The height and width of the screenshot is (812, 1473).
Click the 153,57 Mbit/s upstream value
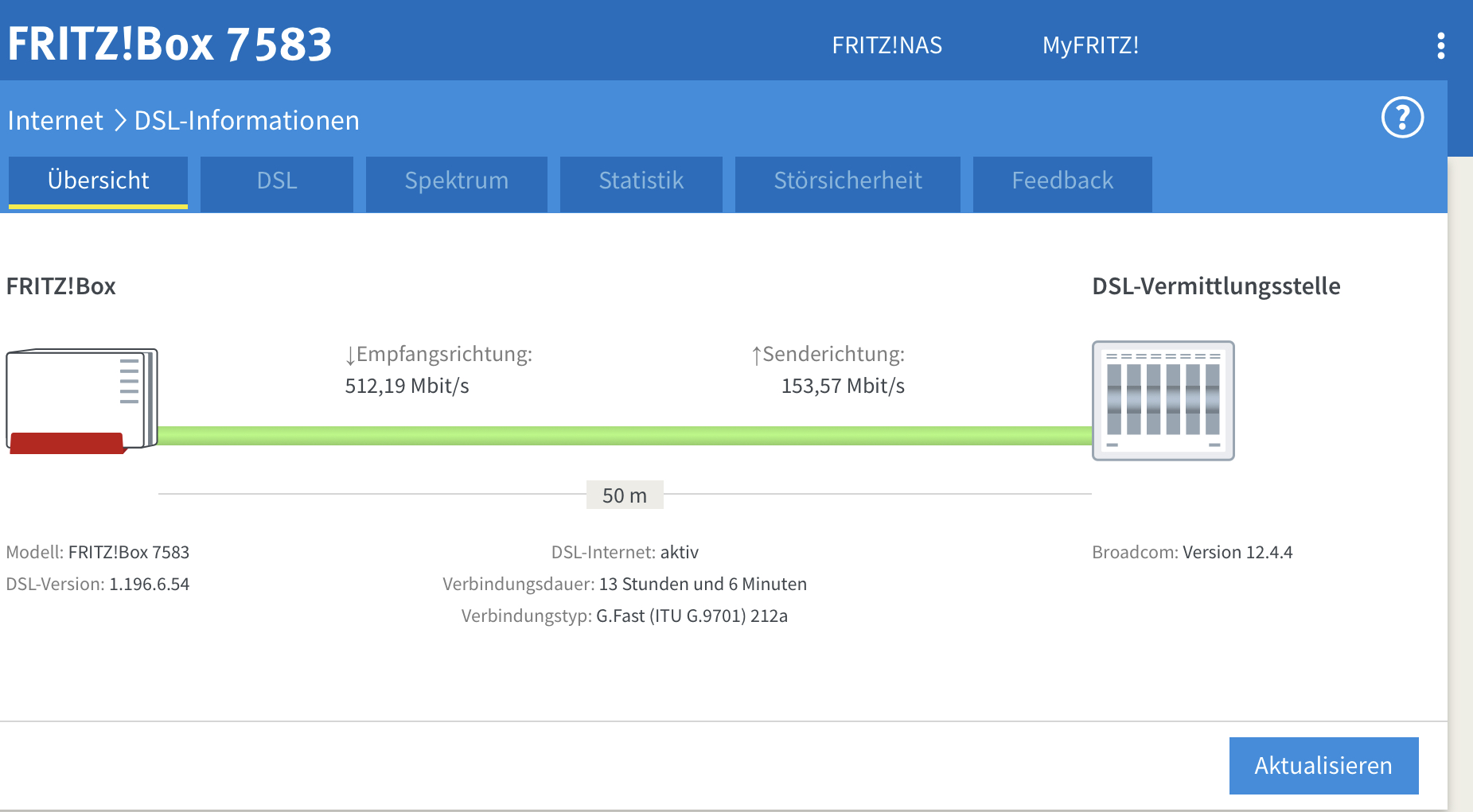(843, 387)
